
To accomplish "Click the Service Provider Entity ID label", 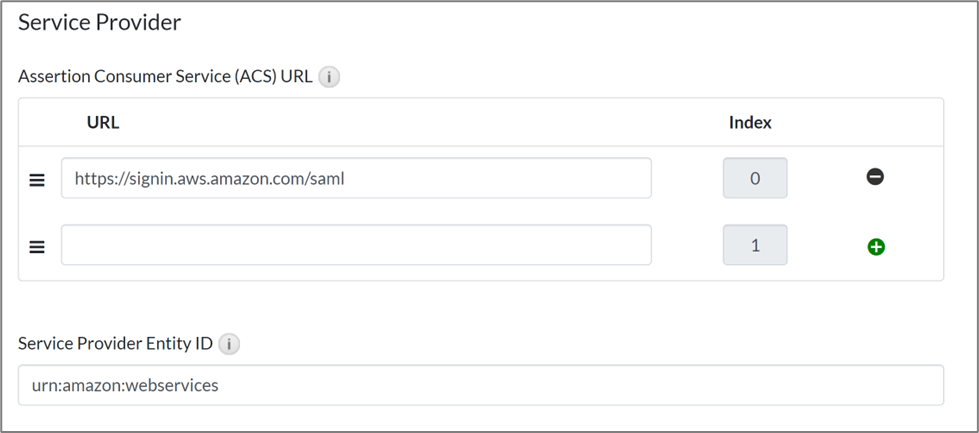I will [115, 344].
